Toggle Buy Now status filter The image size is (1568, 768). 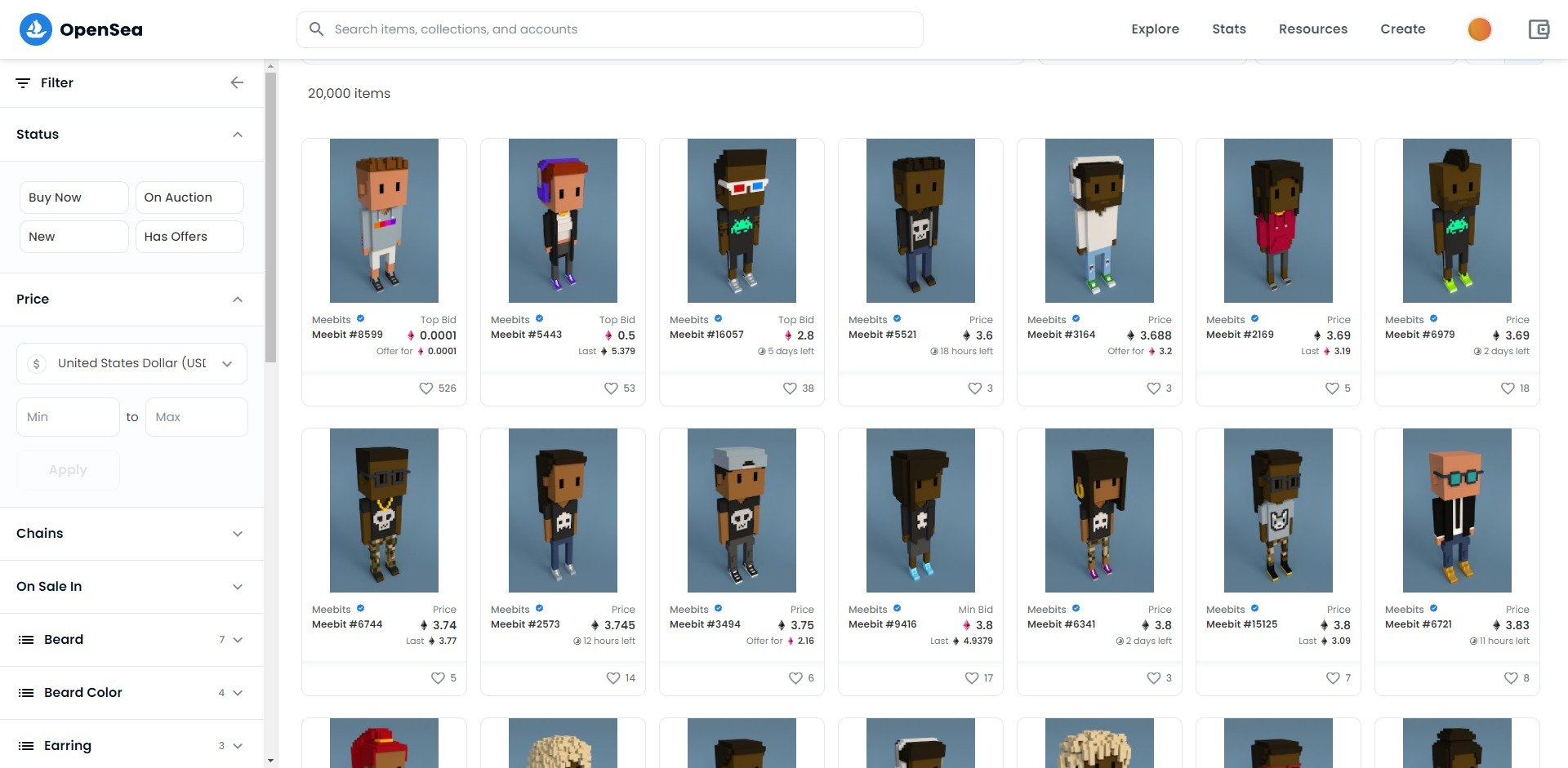(73, 198)
